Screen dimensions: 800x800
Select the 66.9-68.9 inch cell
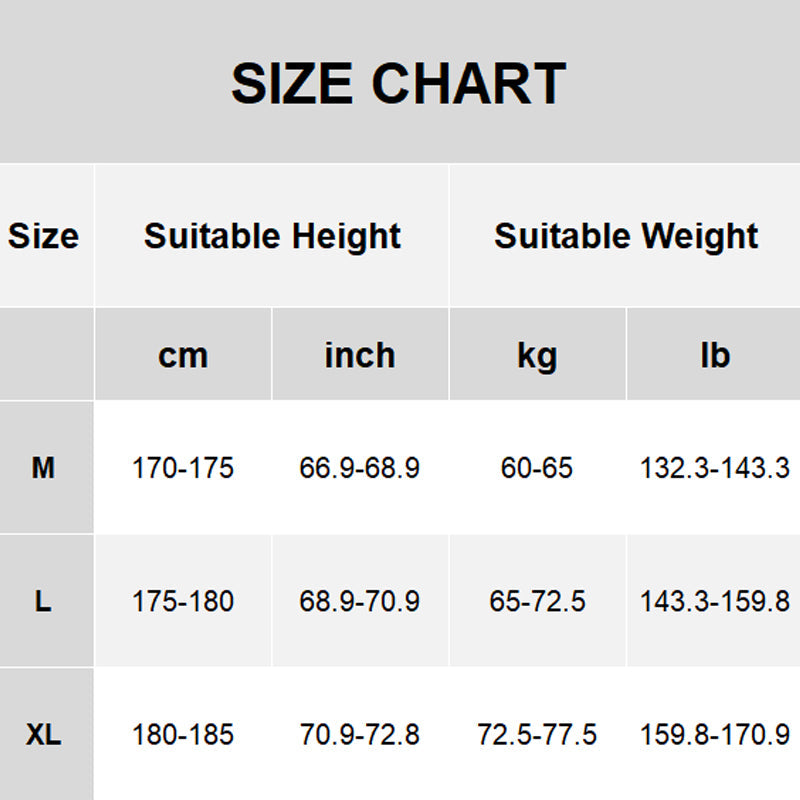tap(360, 467)
